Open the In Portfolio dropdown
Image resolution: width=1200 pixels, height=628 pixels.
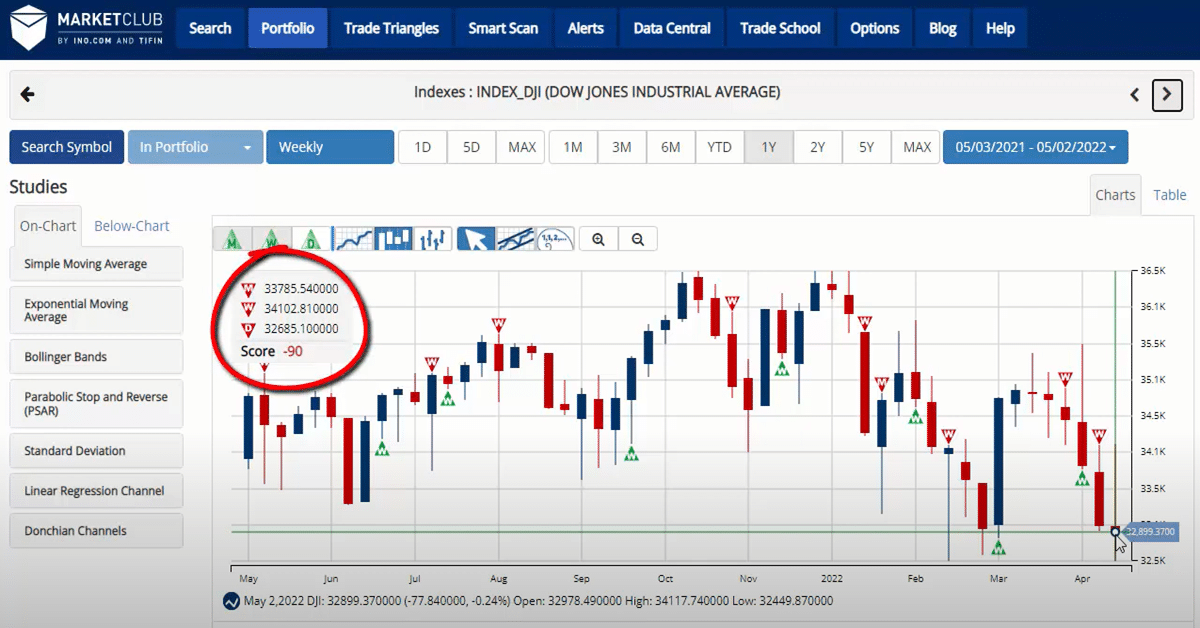(x=195, y=147)
